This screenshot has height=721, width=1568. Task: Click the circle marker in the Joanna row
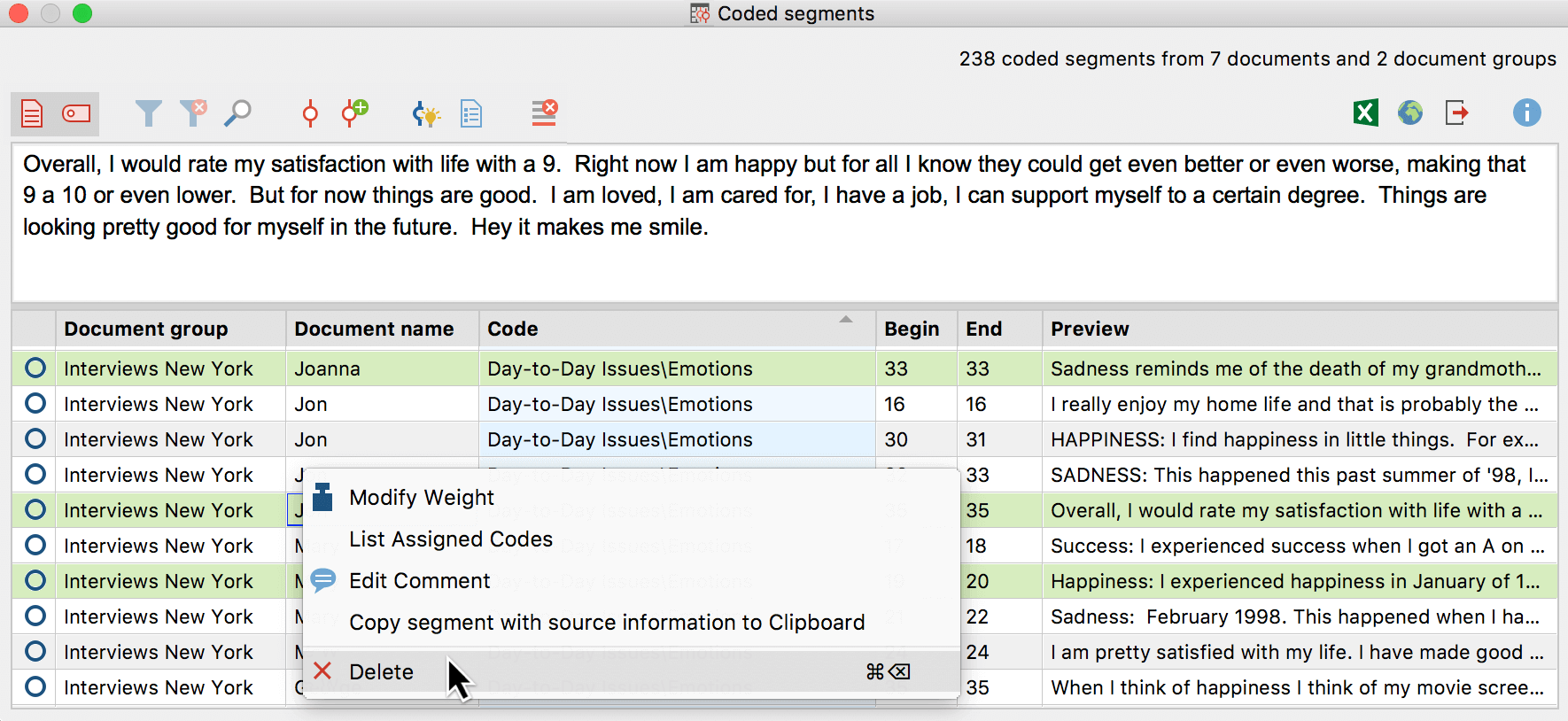35,368
